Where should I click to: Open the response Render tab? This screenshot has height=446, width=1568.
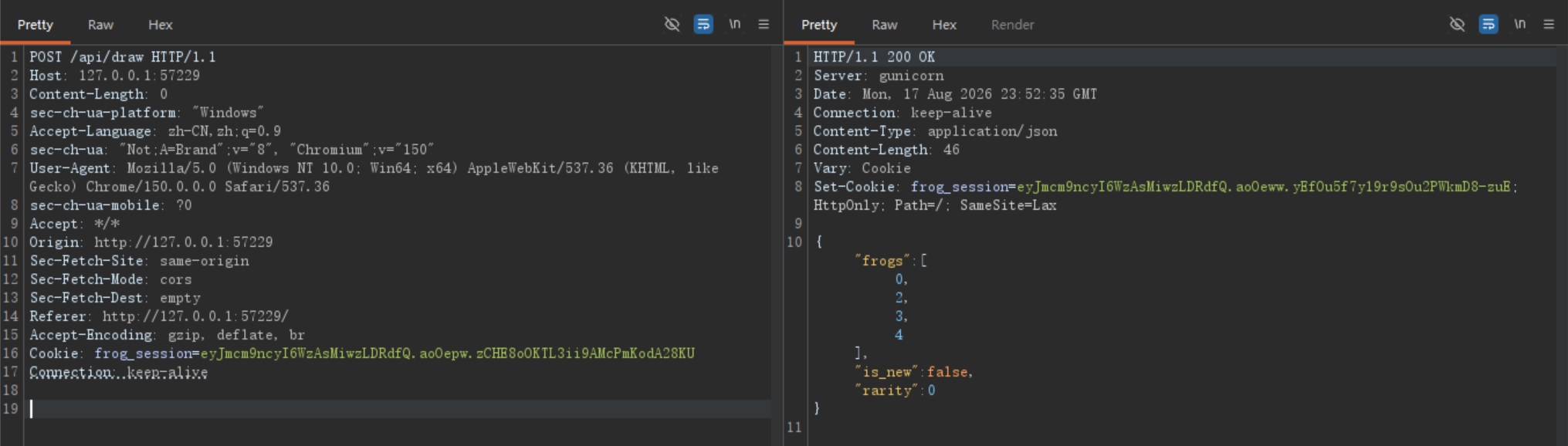click(1012, 25)
